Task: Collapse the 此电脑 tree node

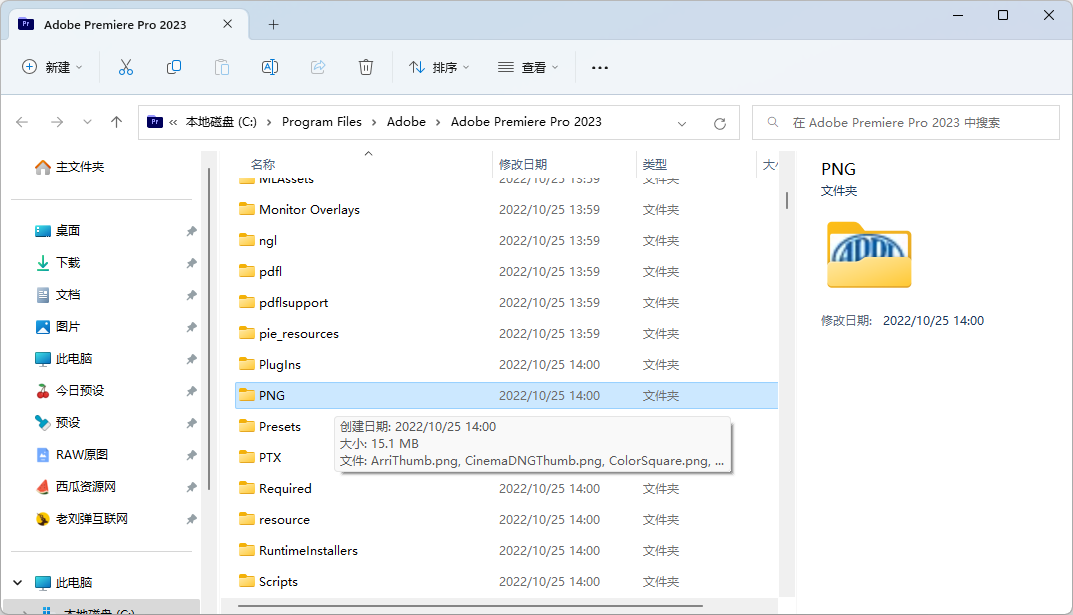Action: click(x=18, y=583)
